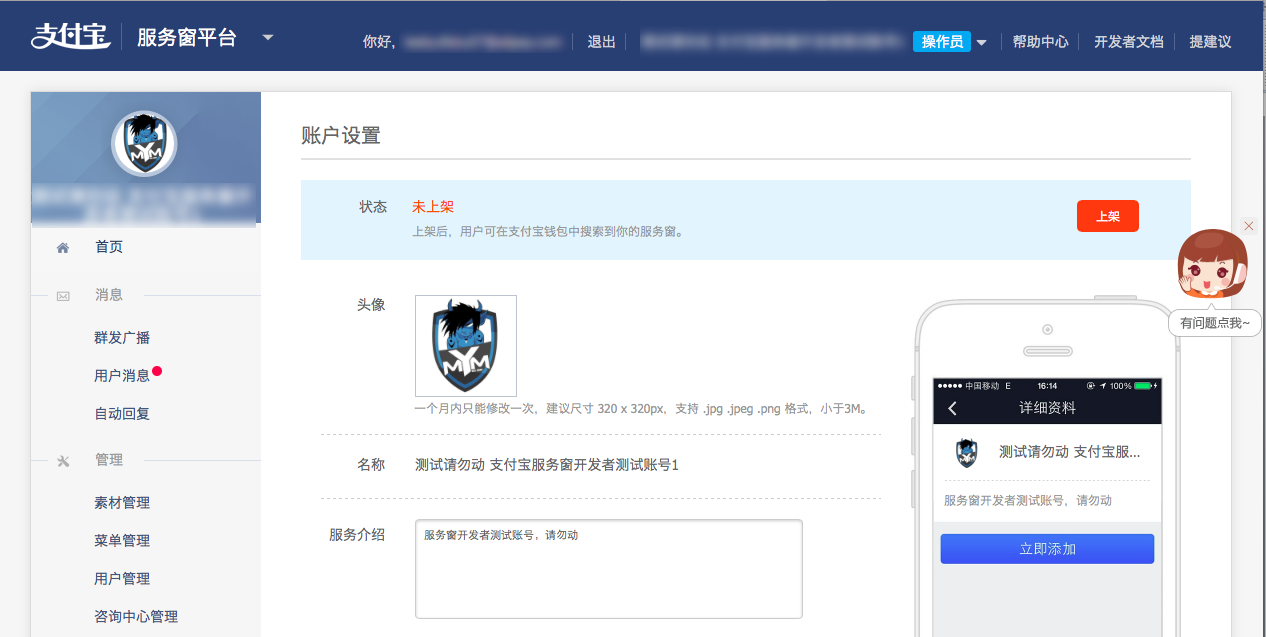Click the 账户设置 page heading

tap(341, 136)
